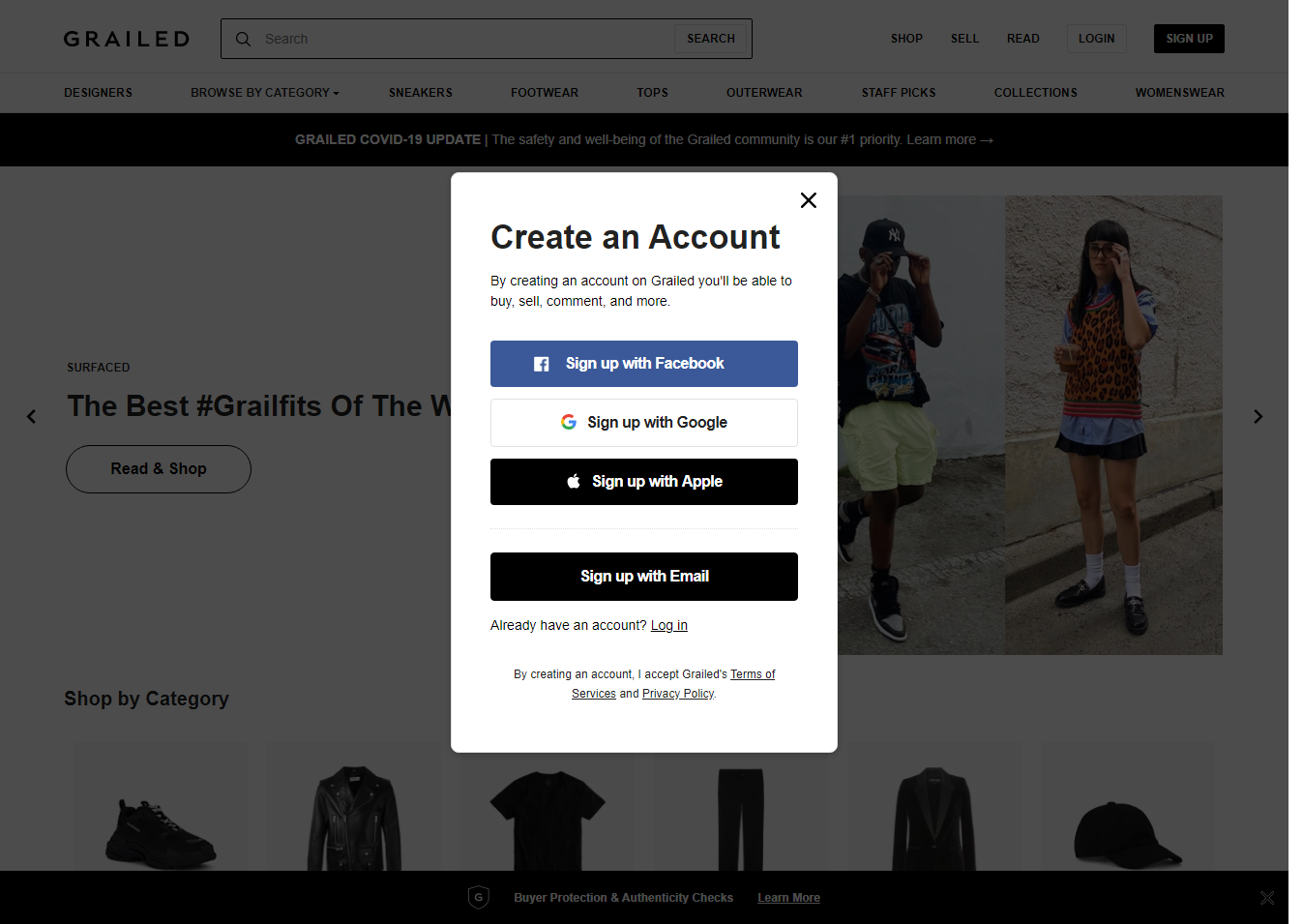Open the Grailed COVID-19 update banner
Screen dimensions: 1303x924
pos(644,139)
